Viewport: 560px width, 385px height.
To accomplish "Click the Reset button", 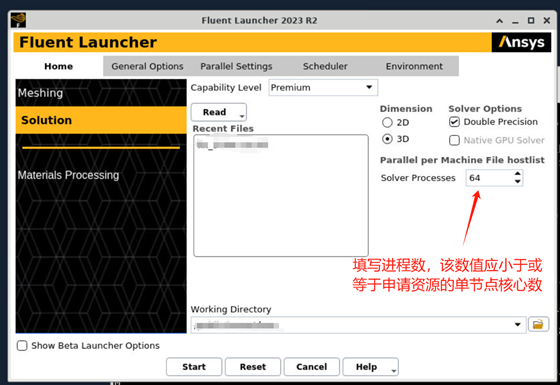I will 253,367.
